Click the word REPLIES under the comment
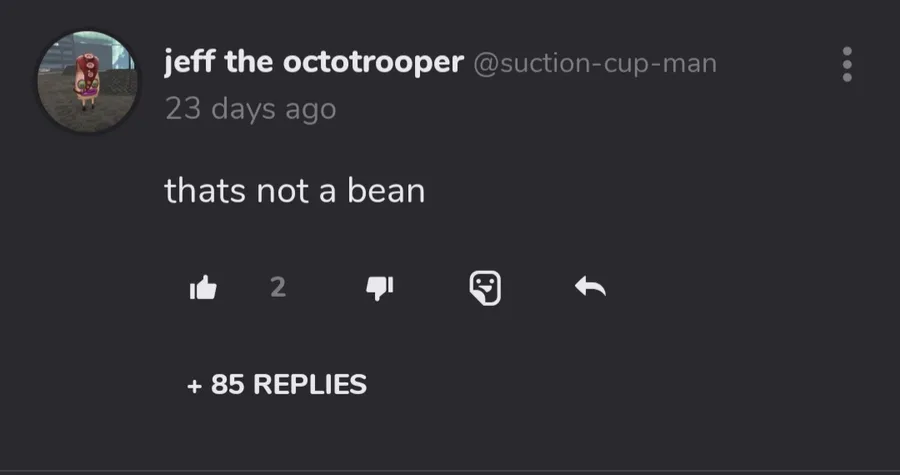Image resolution: width=900 pixels, height=475 pixels. click(x=310, y=384)
